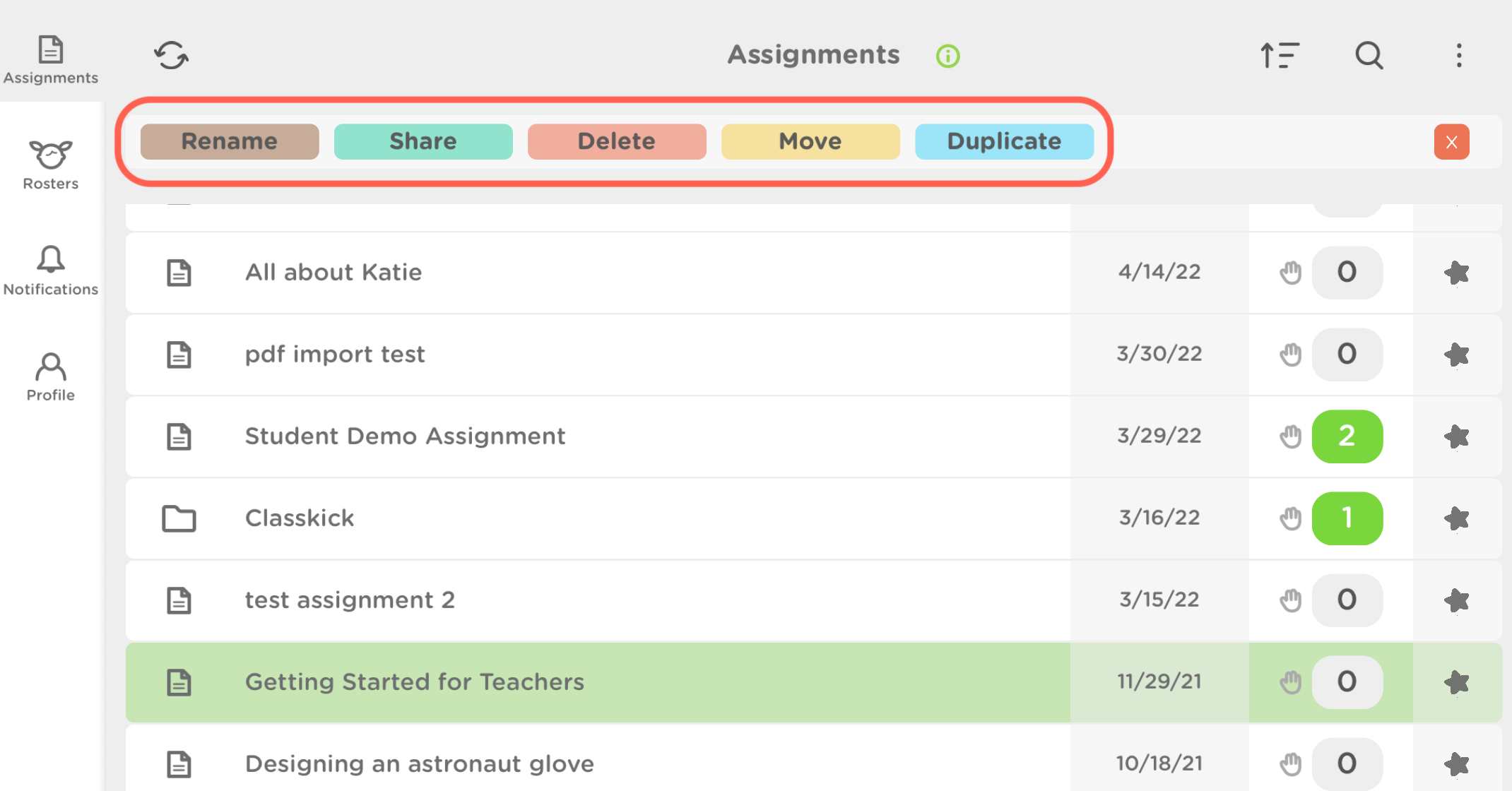
Task: Toggle the star on Getting Started for Teachers
Action: tap(1457, 682)
